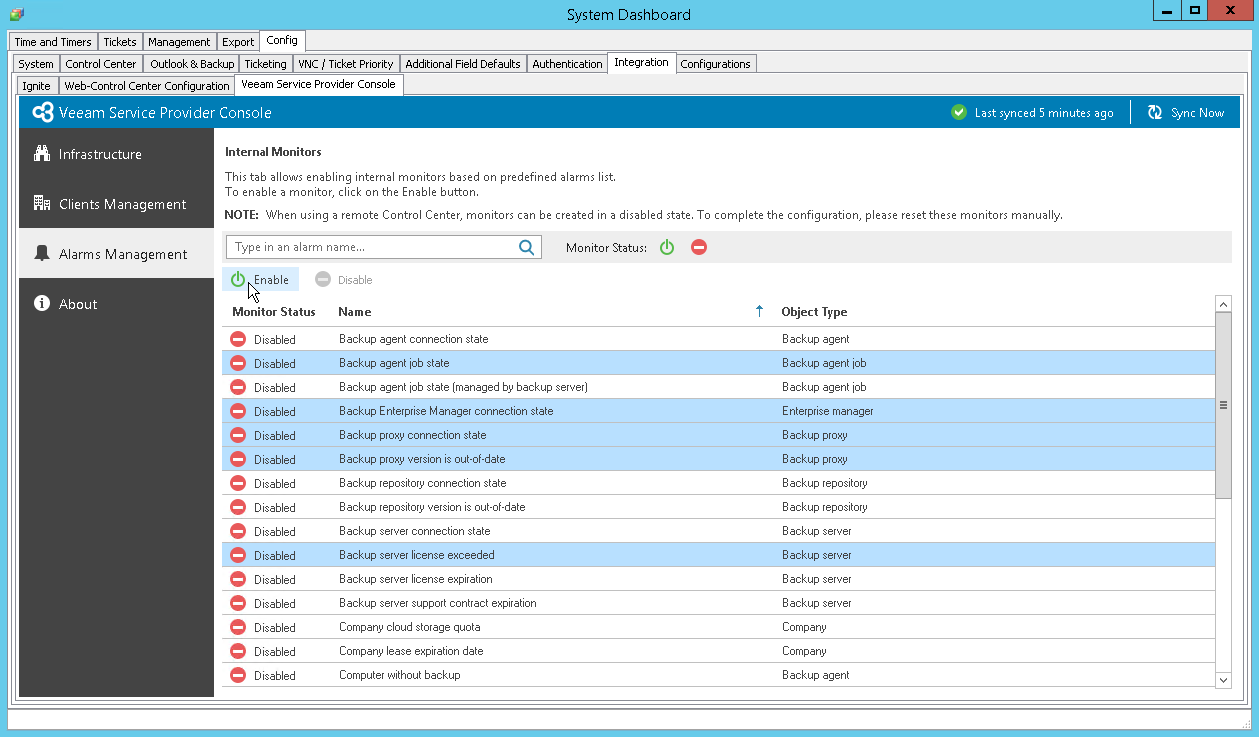Open the Authentication tab
1259x737 pixels.
coord(567,63)
